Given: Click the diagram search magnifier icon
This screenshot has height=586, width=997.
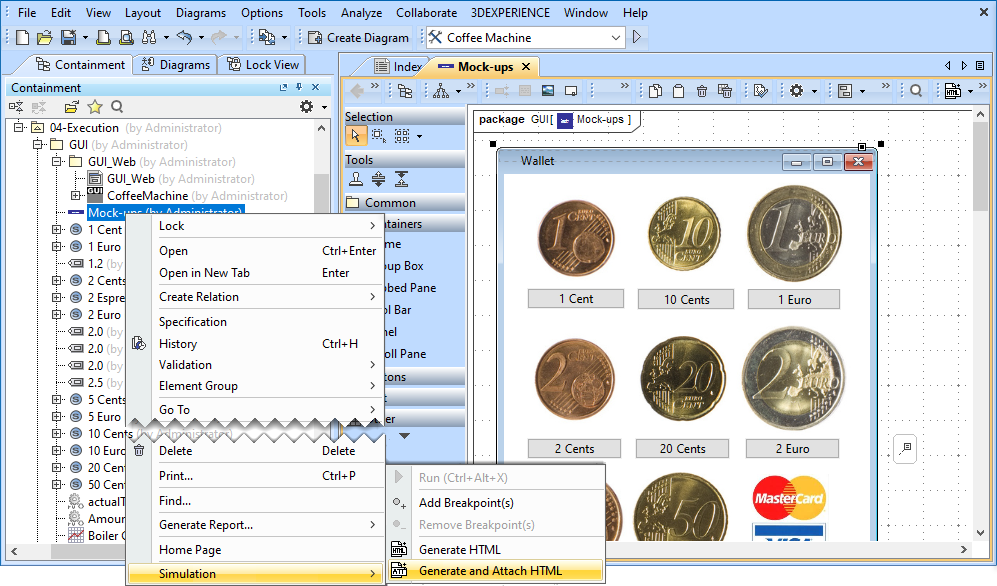Looking at the screenshot, I should pyautogui.click(x=915, y=91).
